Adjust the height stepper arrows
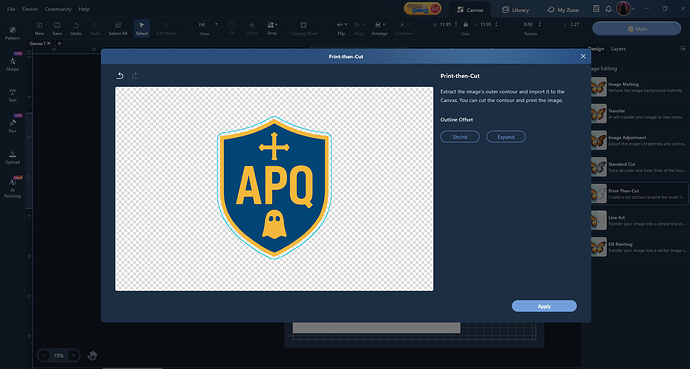Viewport: 690px width, 369px height. pos(497,25)
